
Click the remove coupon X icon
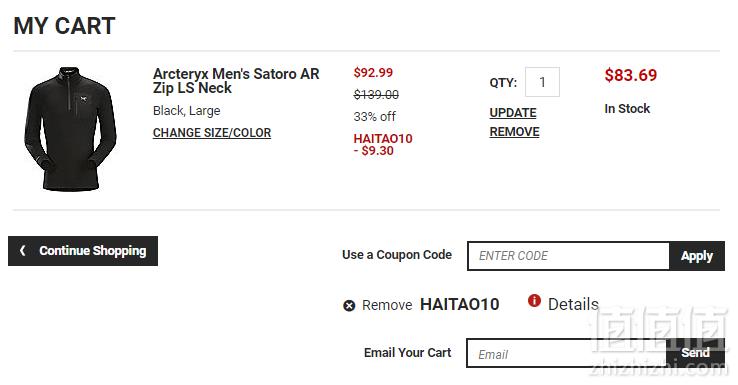pyautogui.click(x=349, y=306)
